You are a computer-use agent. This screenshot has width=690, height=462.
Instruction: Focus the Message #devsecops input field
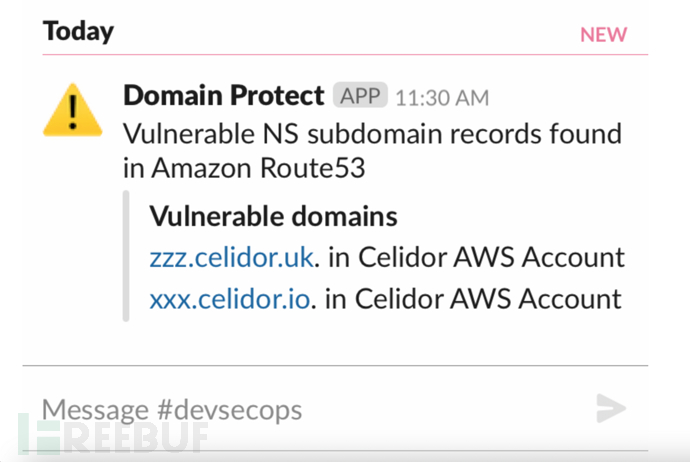tap(300, 409)
